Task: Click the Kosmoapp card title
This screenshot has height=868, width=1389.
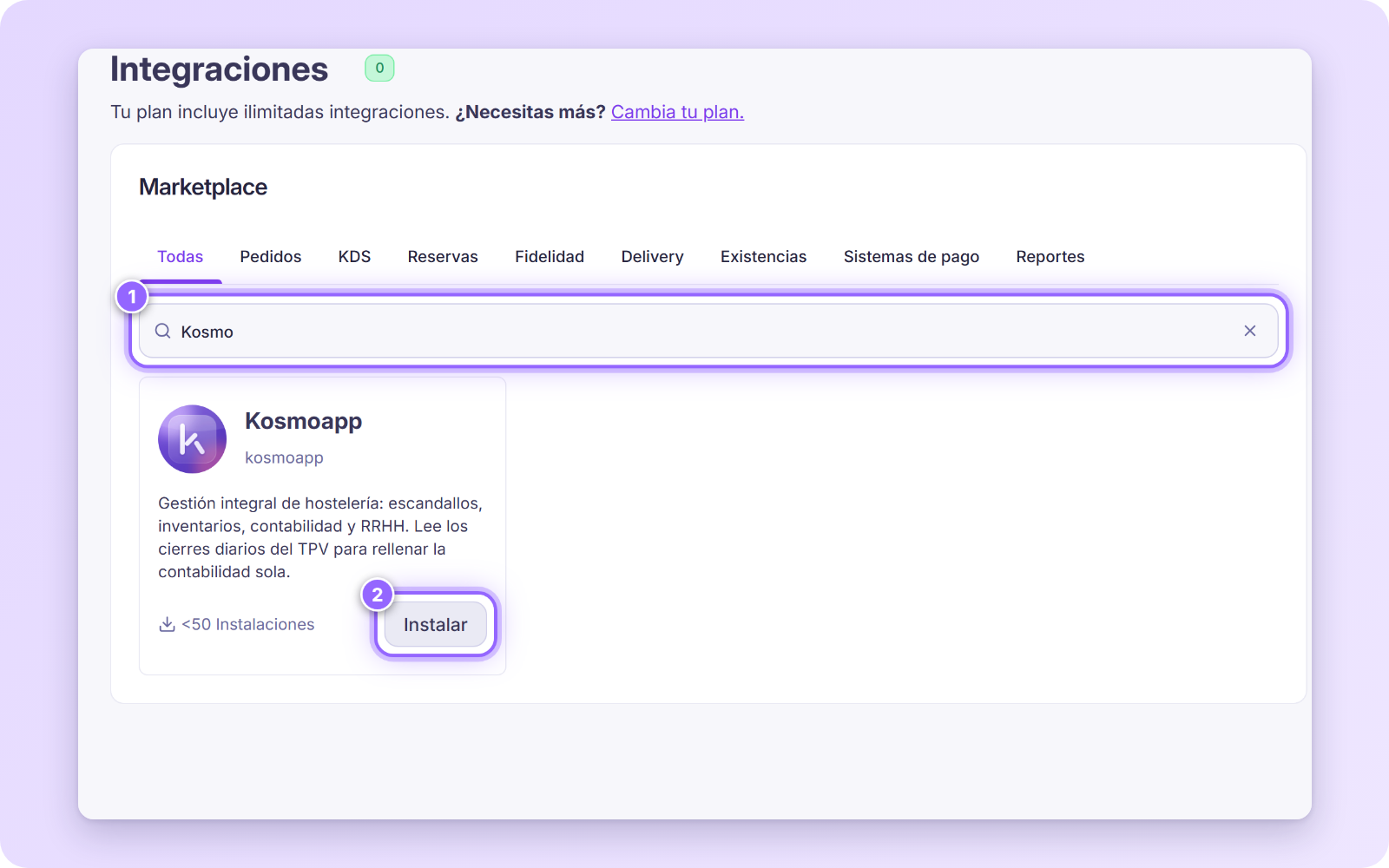Action: point(303,421)
